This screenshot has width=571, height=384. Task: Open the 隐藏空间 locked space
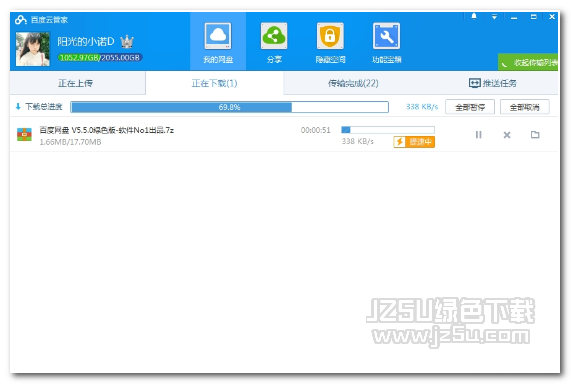[330, 42]
